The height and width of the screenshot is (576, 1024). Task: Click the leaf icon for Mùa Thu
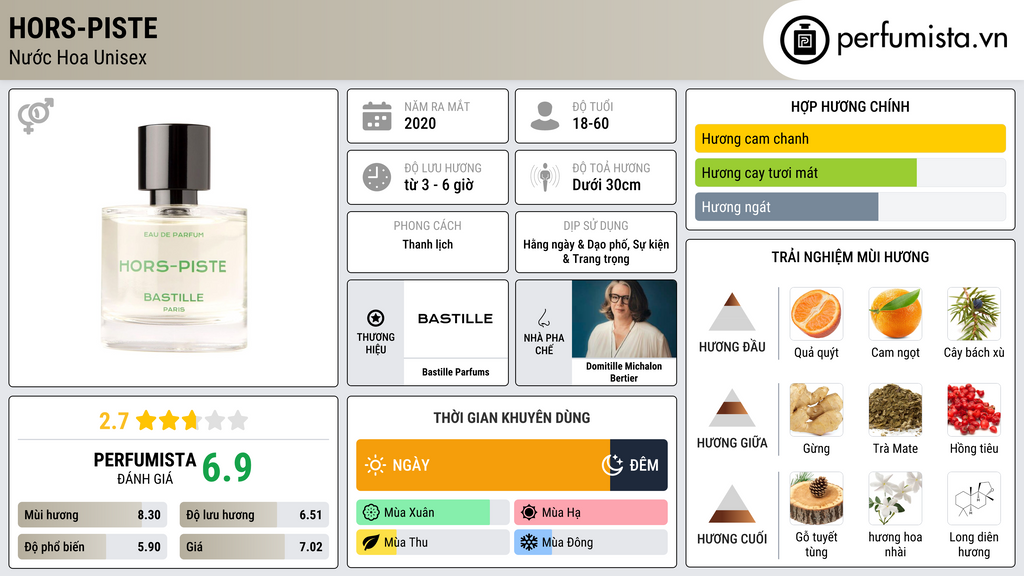pos(371,543)
